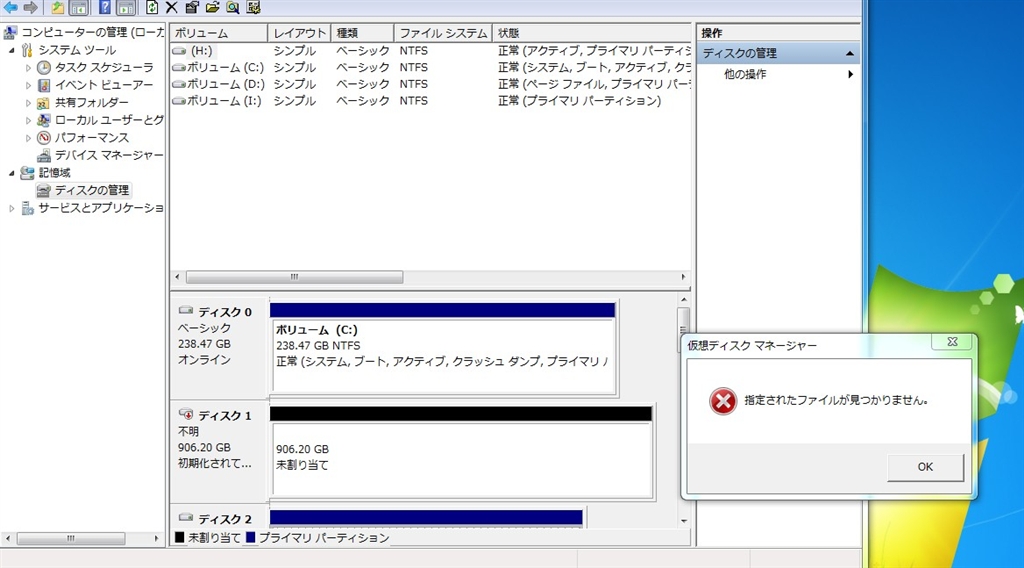Select the ボリューム (C:) row in list
This screenshot has height=568, width=1024.
(430, 67)
